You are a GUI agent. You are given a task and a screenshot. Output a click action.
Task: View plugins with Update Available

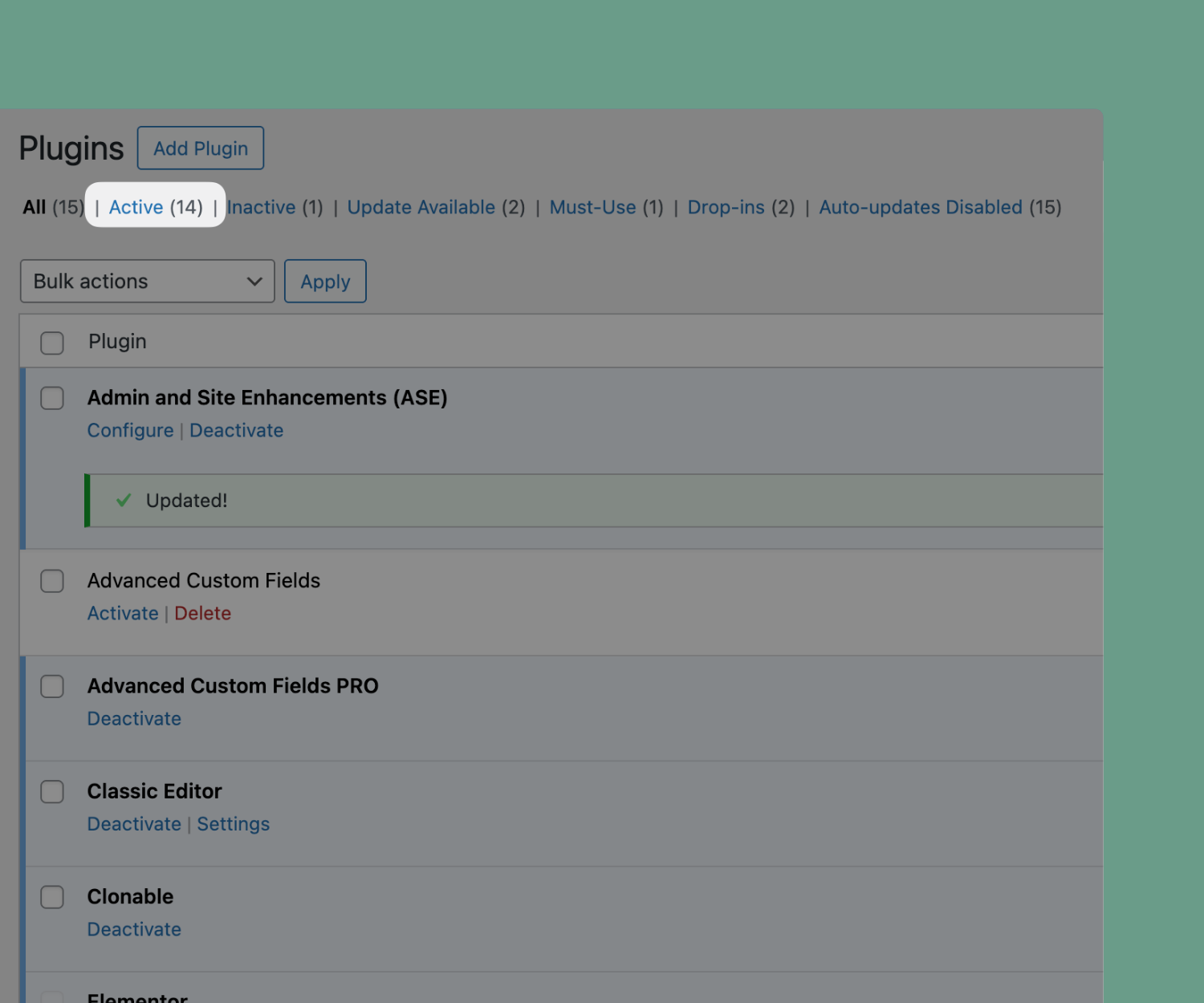click(x=421, y=207)
